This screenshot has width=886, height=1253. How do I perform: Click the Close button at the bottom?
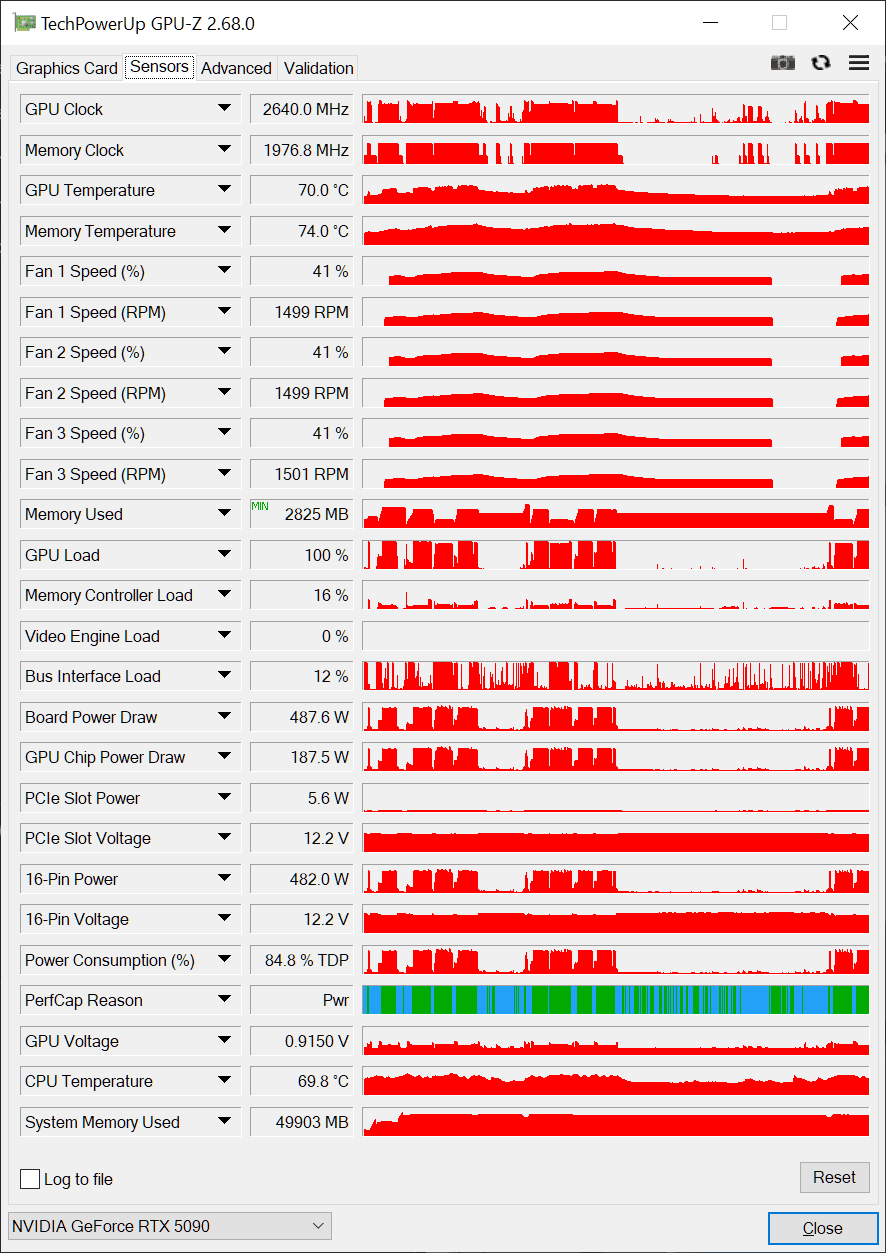(x=822, y=1228)
